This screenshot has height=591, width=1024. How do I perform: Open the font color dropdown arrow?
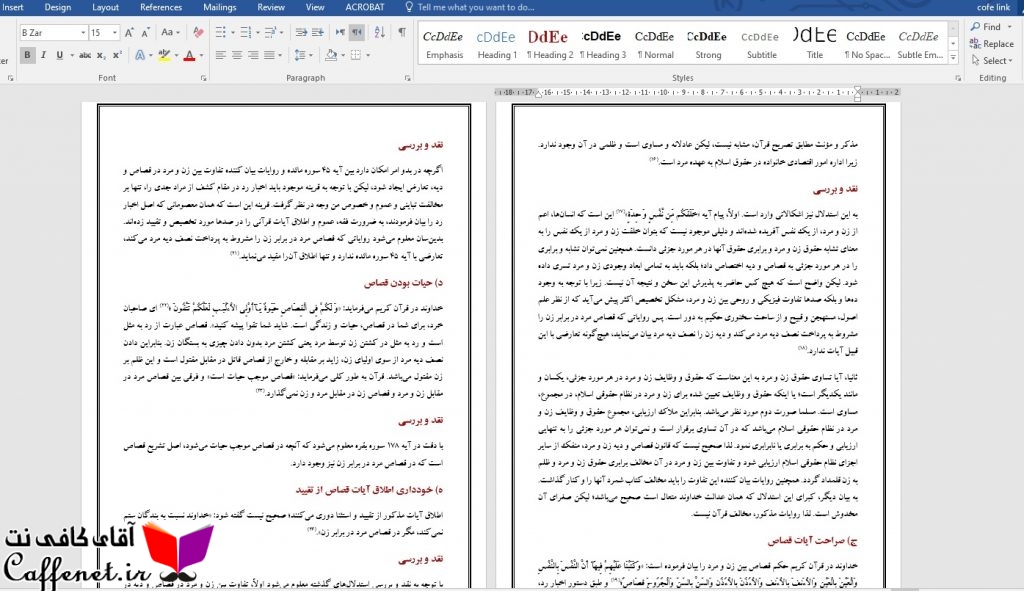tap(201, 56)
